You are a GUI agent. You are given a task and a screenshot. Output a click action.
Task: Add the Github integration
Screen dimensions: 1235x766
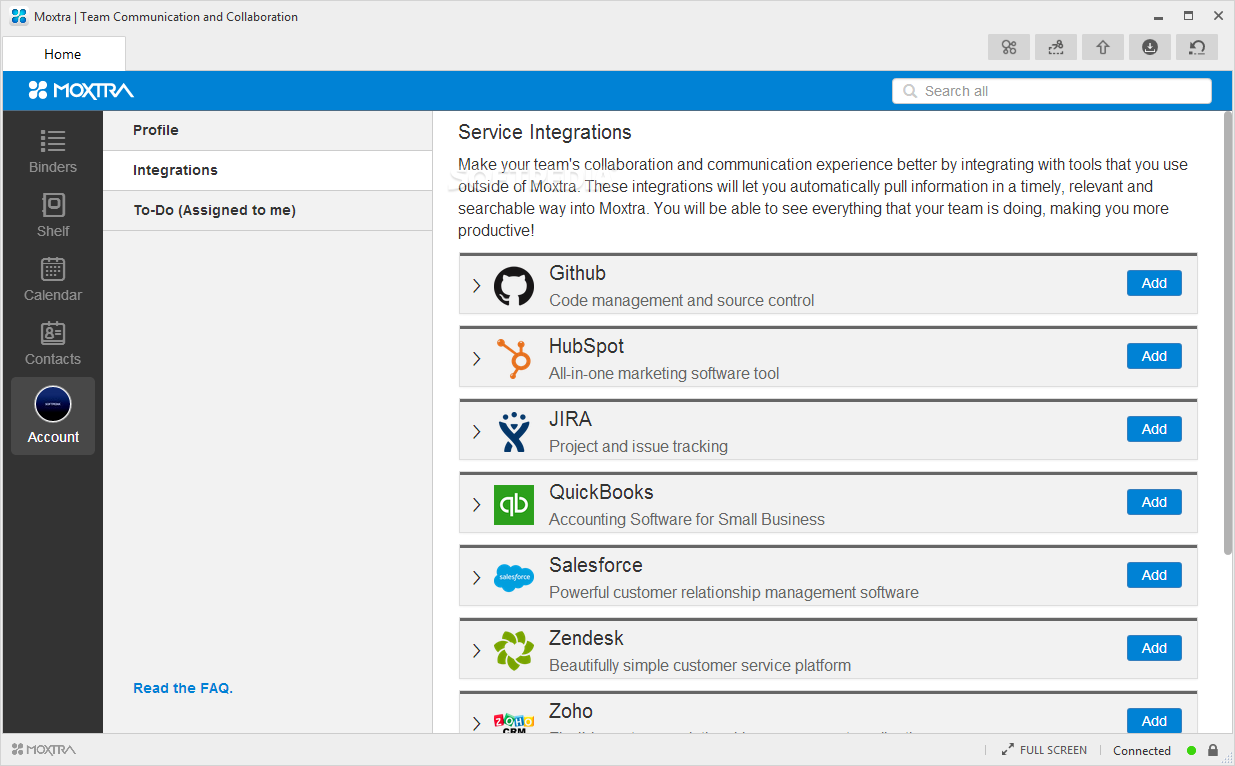pos(1154,283)
